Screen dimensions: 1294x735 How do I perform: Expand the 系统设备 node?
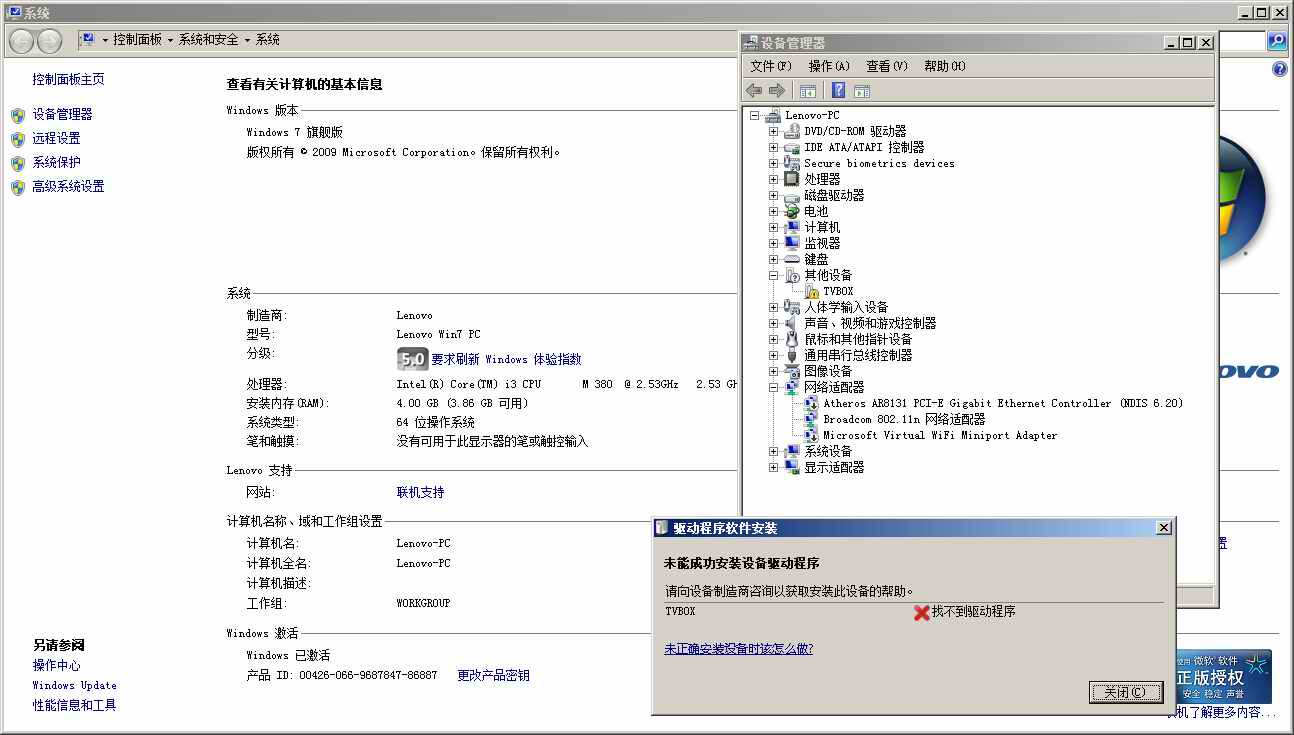pos(773,451)
